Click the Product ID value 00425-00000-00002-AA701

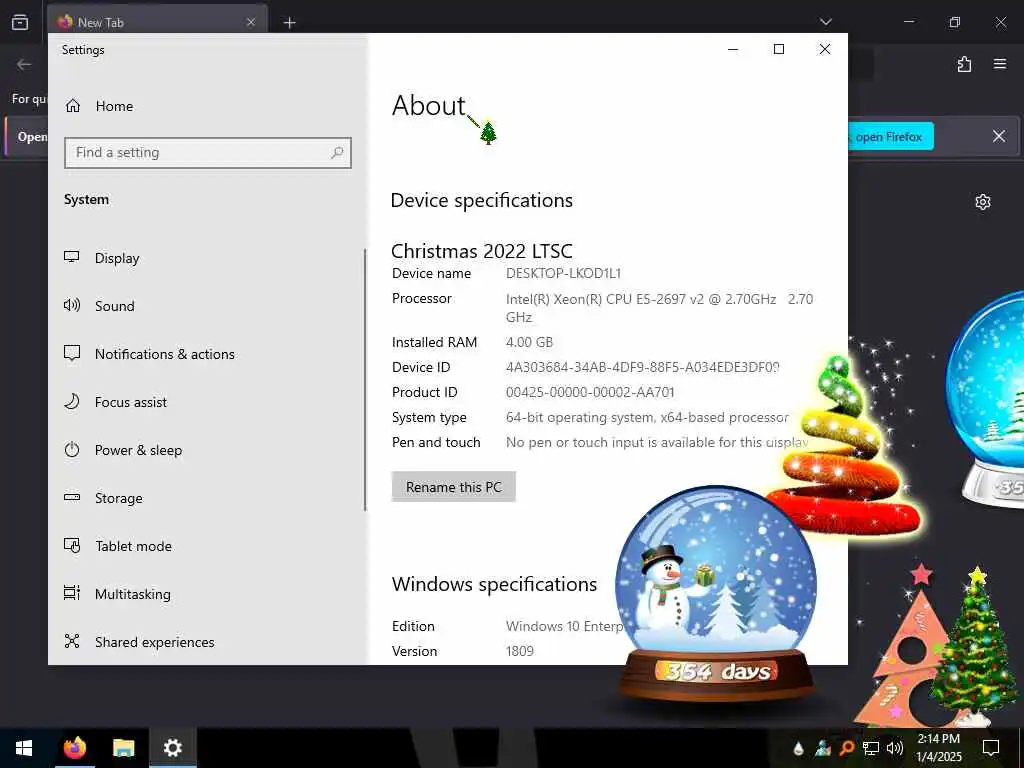[x=590, y=392]
